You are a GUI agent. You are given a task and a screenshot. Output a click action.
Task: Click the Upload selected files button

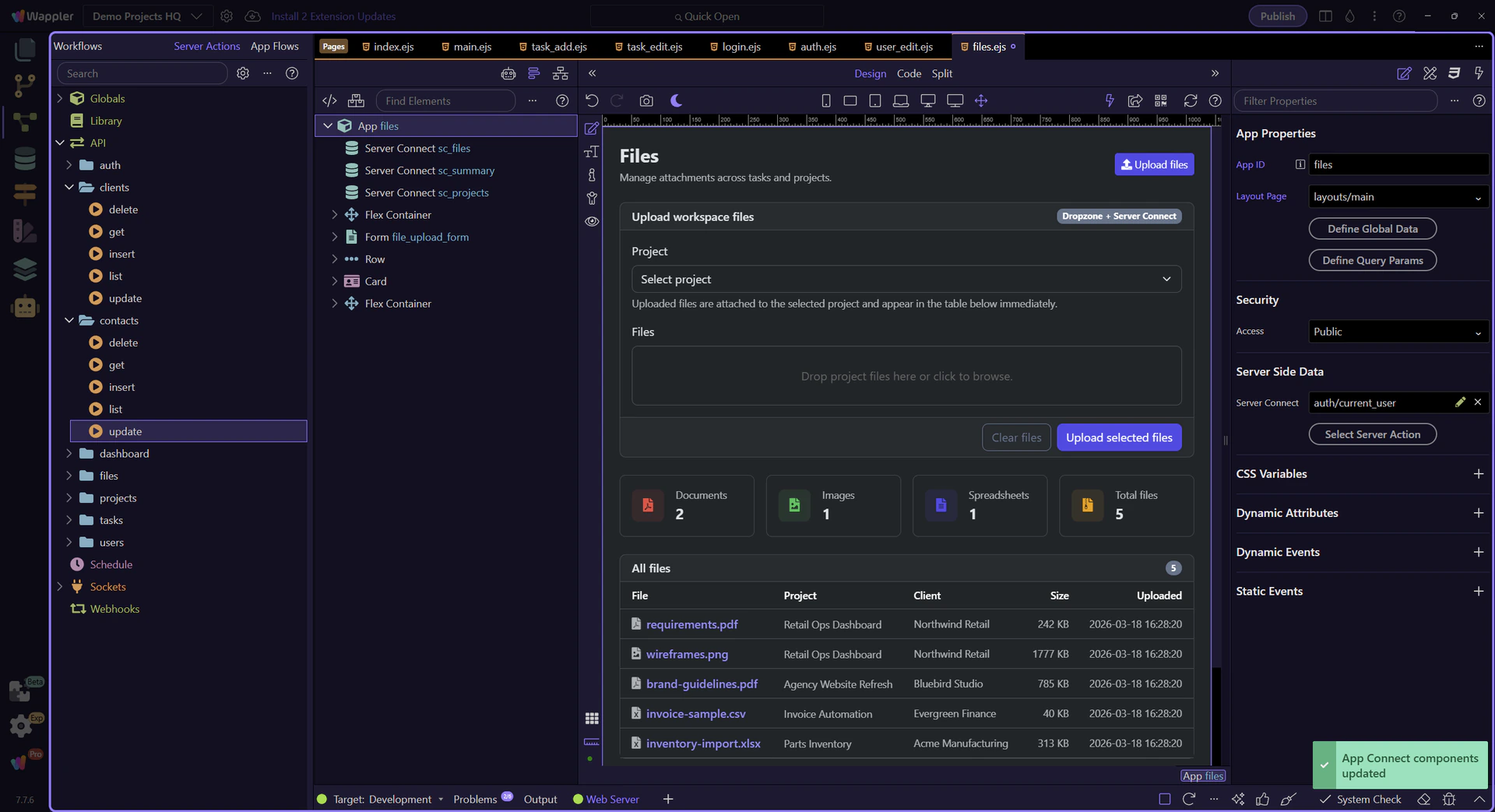coord(1118,438)
